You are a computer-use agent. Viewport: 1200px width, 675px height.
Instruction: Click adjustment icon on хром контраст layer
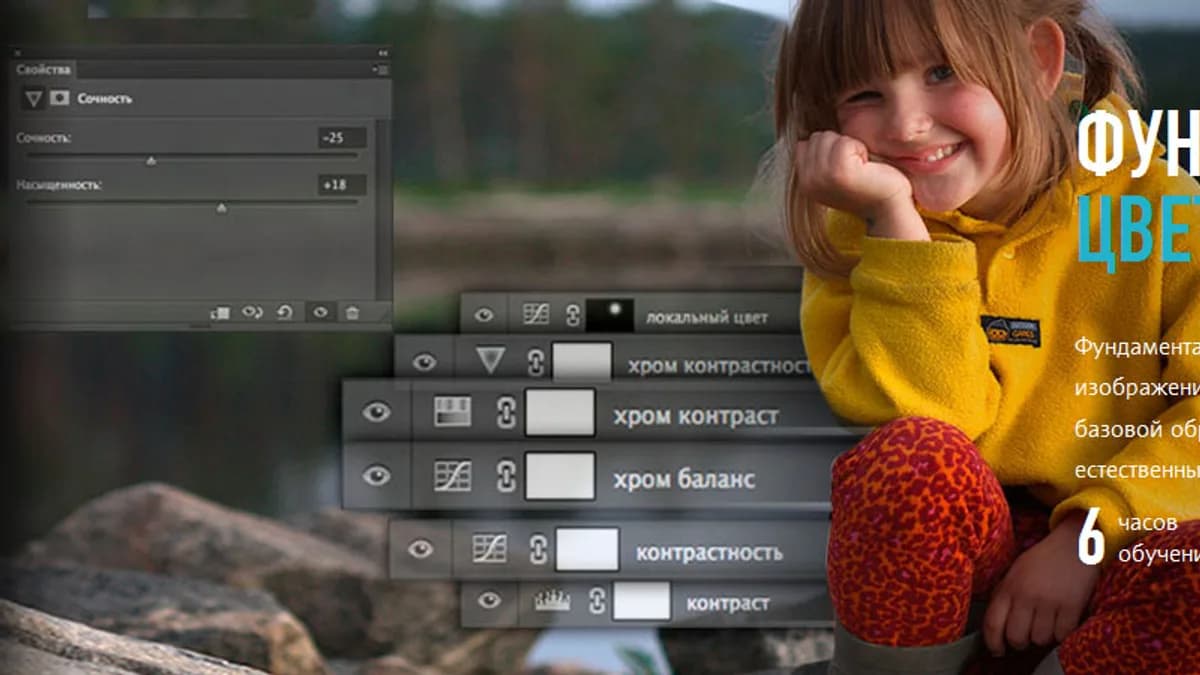pos(452,412)
